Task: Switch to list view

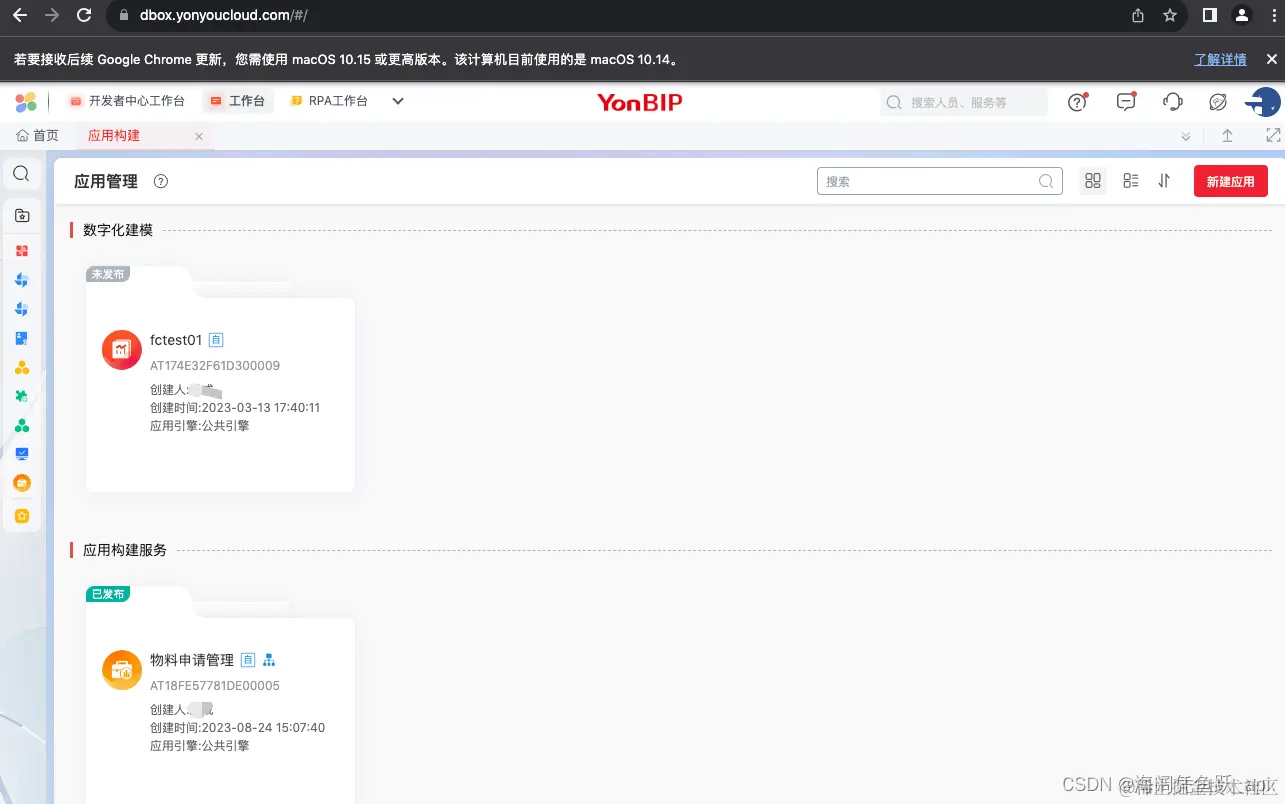Action: (x=1131, y=181)
